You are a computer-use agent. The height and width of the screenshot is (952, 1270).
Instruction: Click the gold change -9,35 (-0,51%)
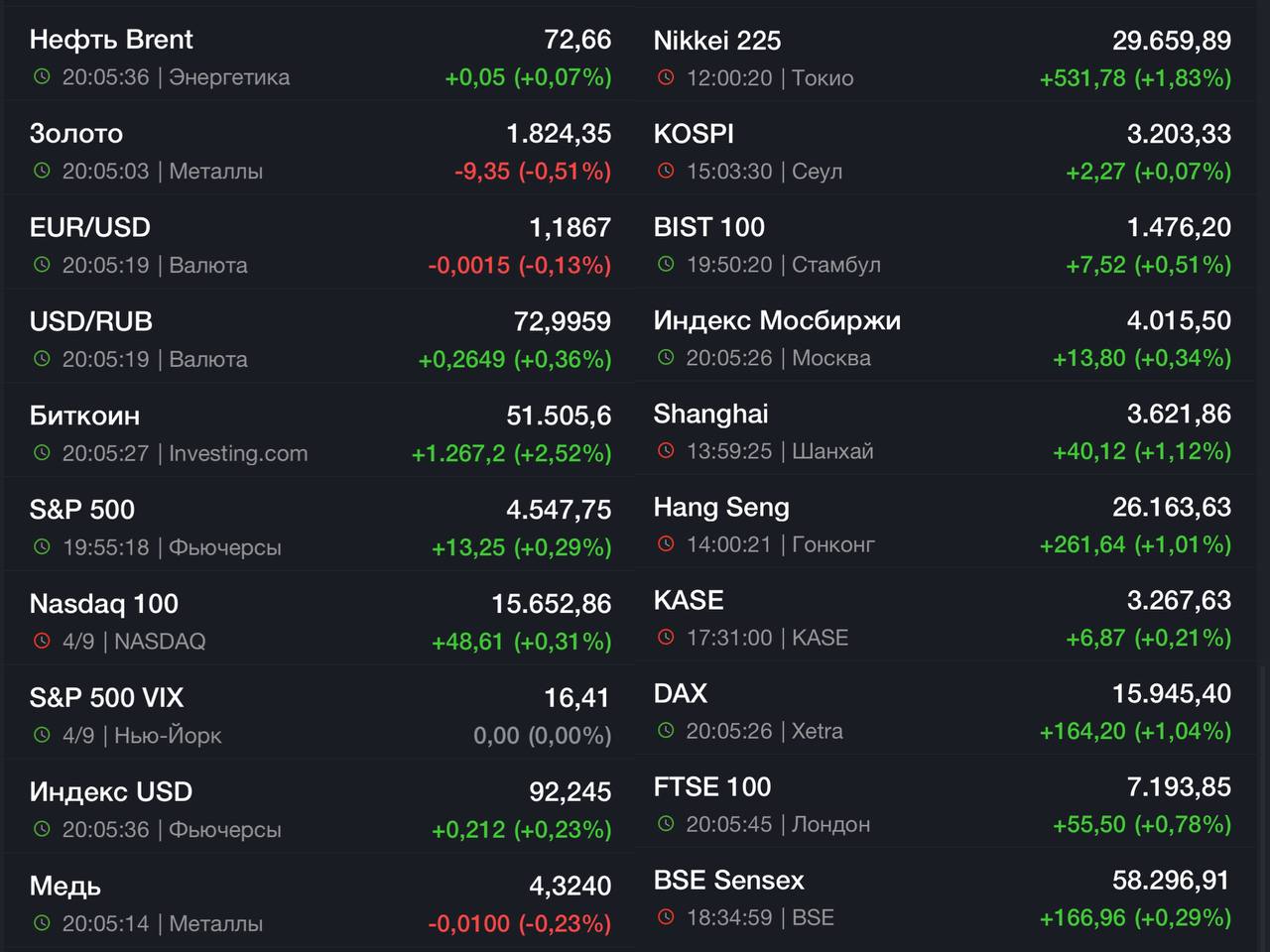tap(533, 172)
